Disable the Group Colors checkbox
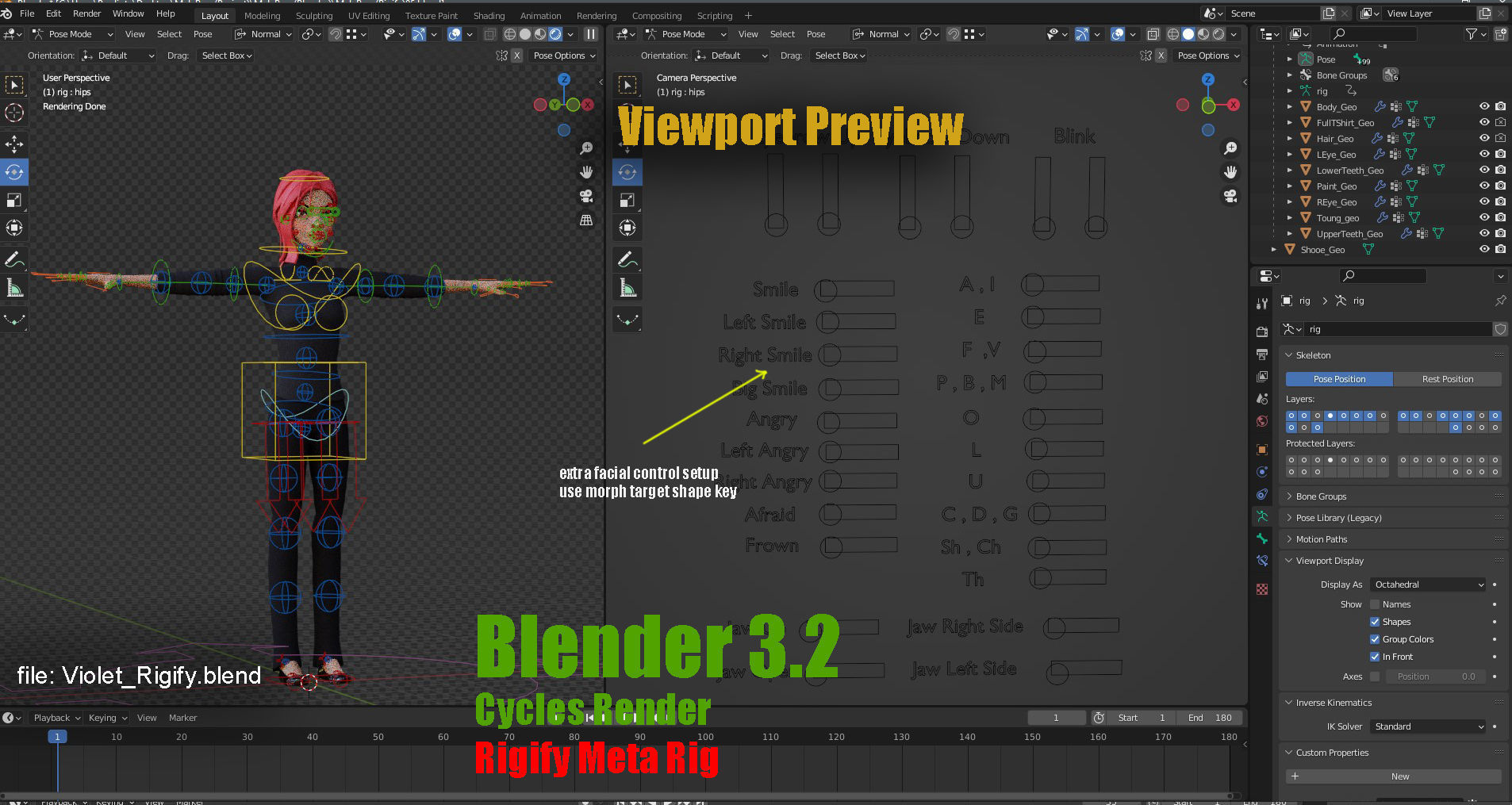 (1375, 639)
